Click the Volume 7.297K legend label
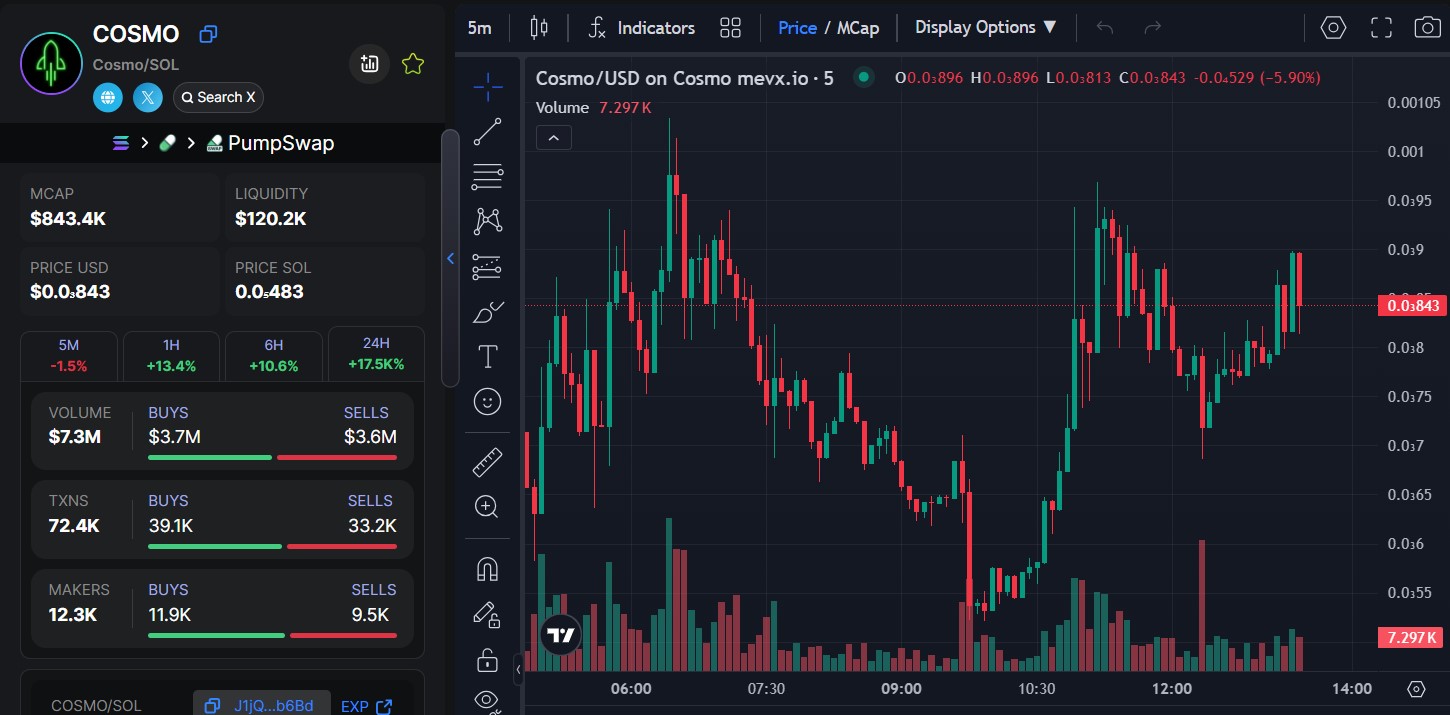1450x715 pixels. (593, 108)
